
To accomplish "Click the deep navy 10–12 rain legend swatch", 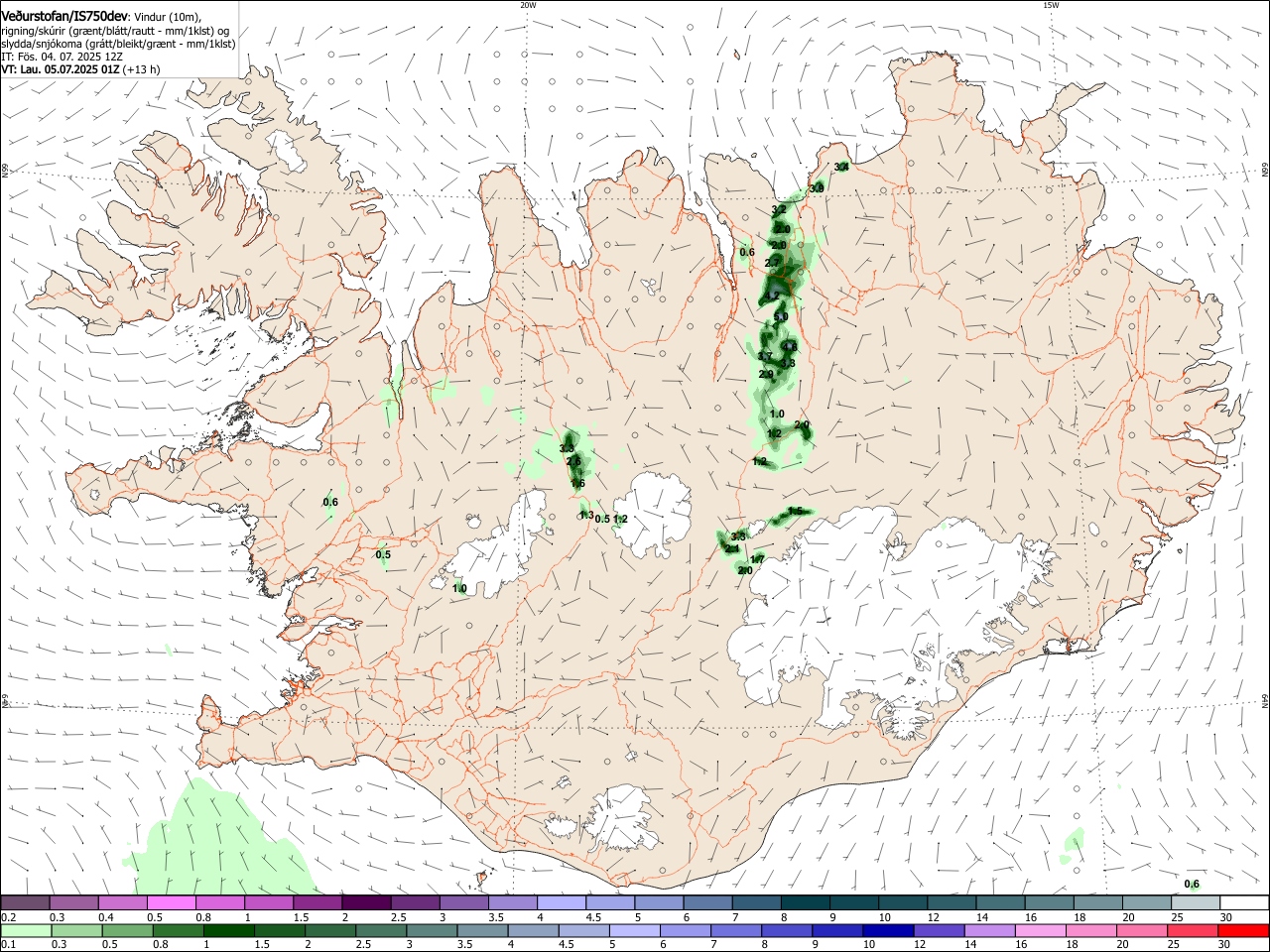I will tap(888, 931).
